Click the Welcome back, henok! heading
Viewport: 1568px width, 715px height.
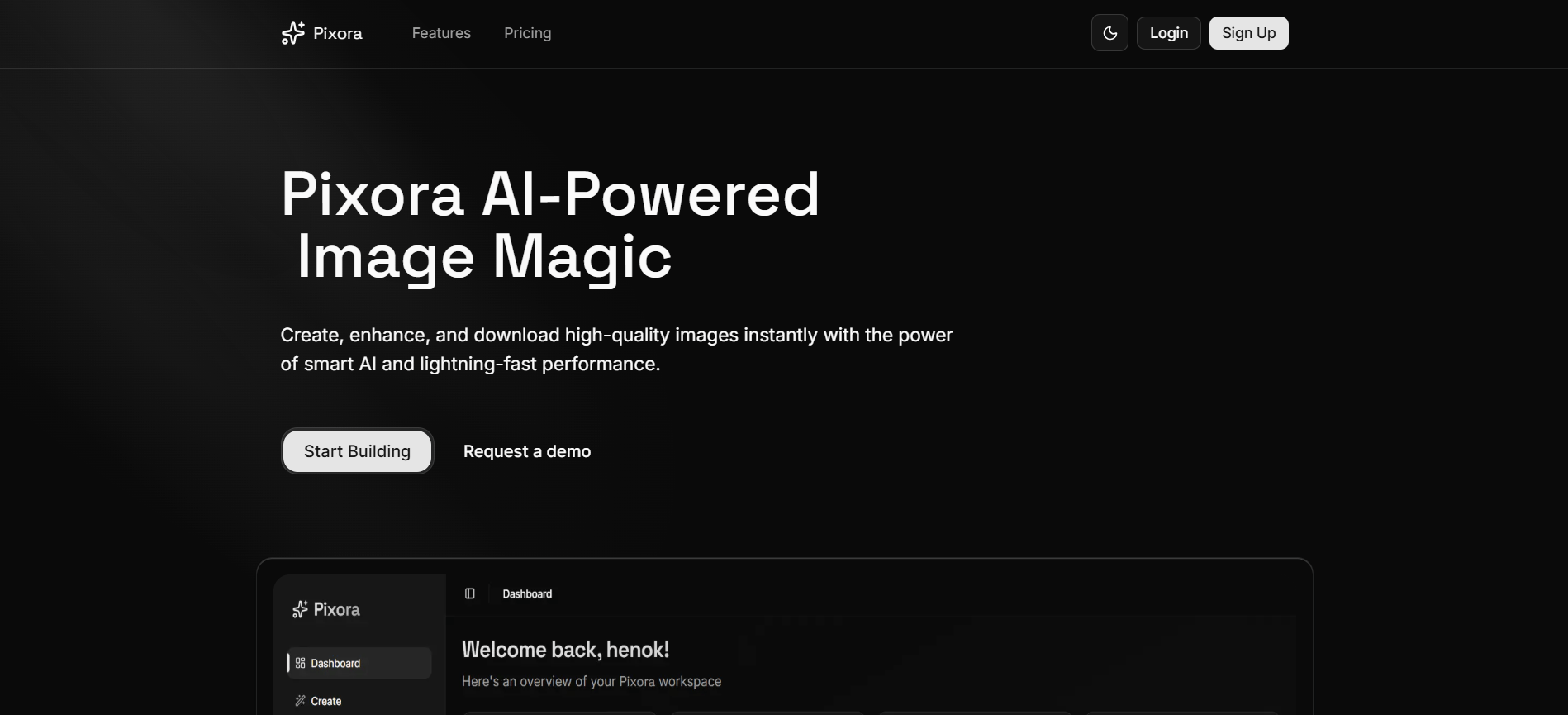565,650
